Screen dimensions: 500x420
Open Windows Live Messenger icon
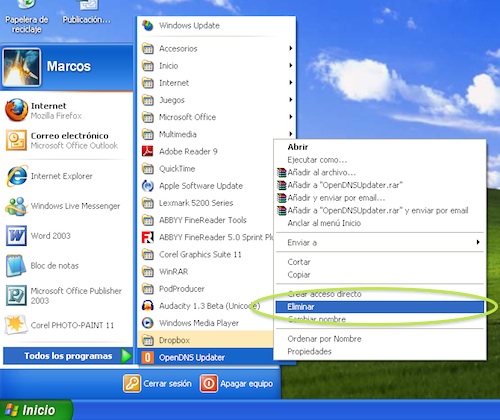(x=16, y=206)
